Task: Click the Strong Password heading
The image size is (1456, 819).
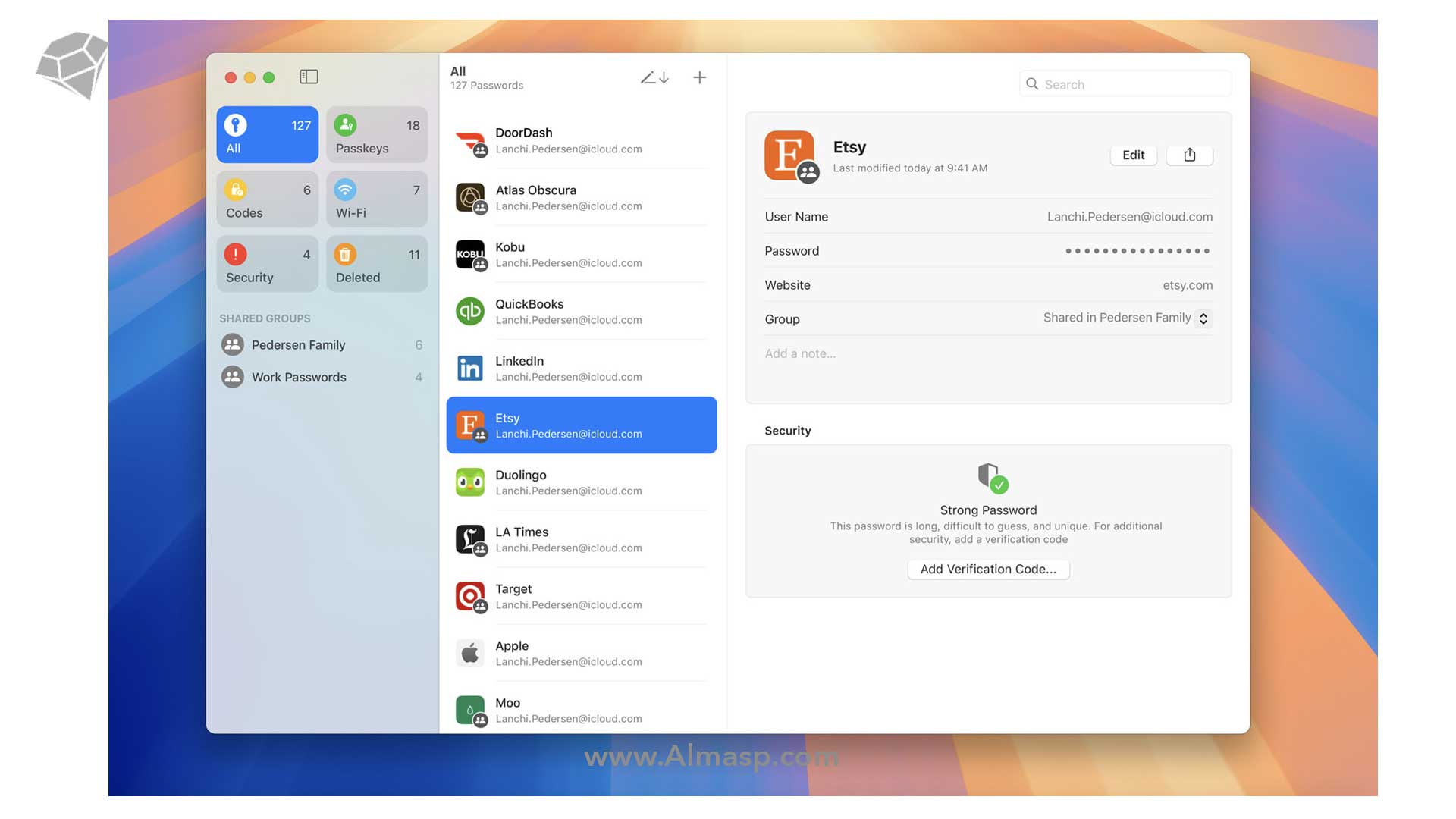Action: (988, 510)
